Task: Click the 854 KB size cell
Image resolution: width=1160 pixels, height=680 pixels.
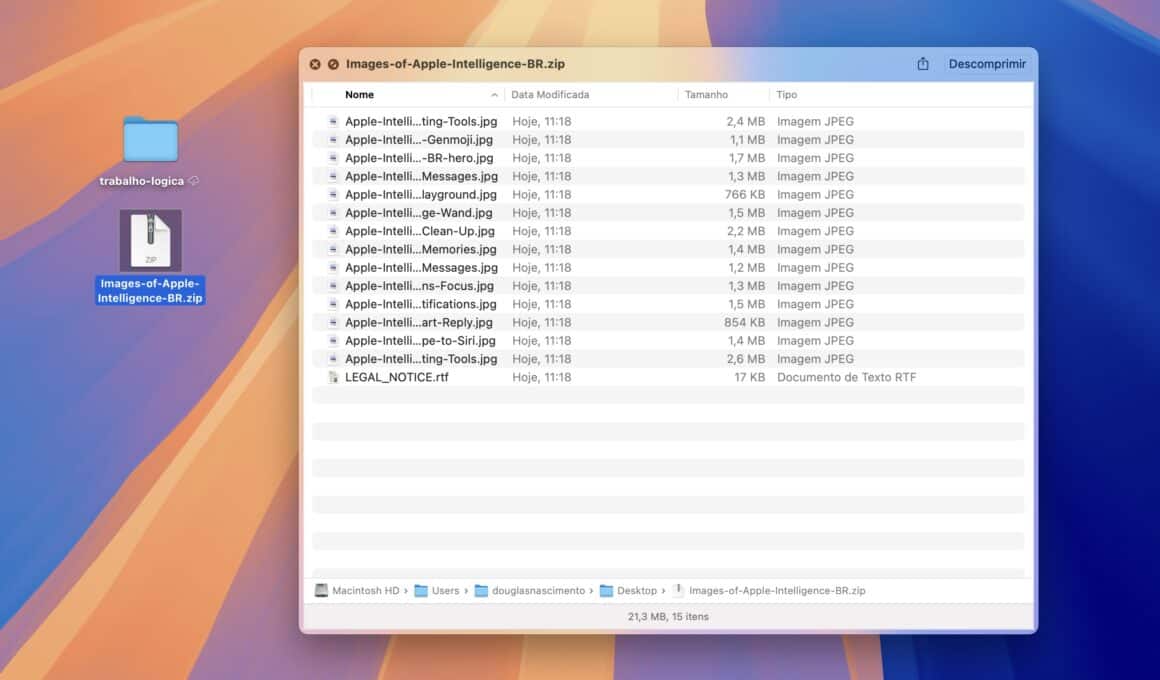Action: coord(745,323)
